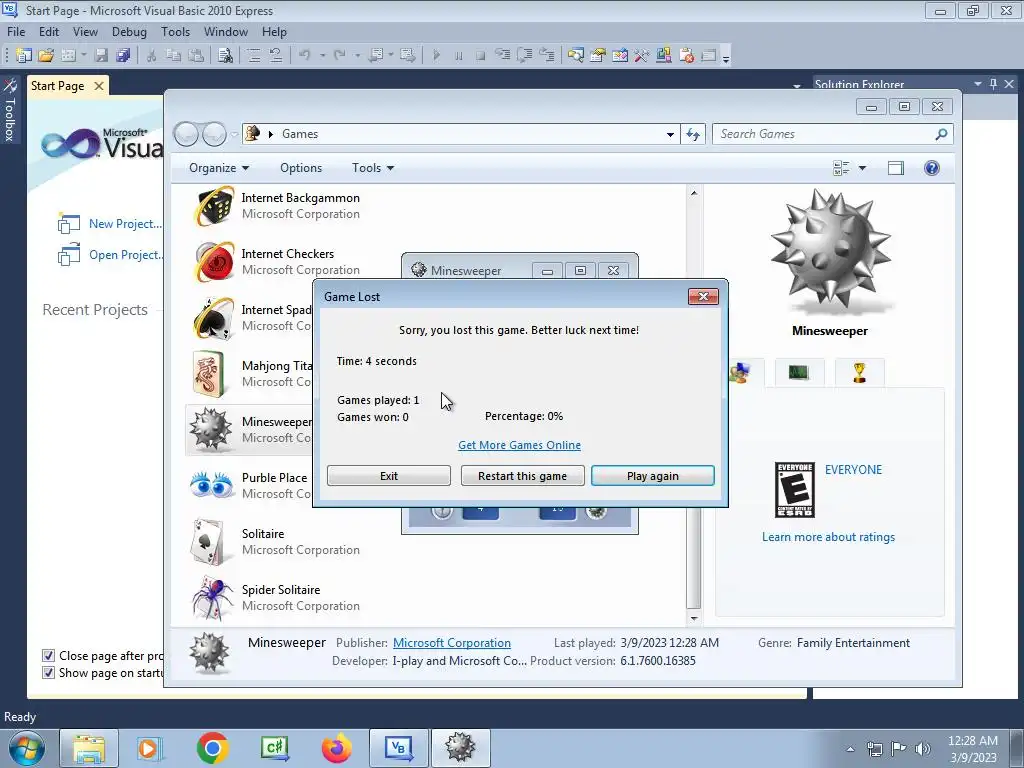The height and width of the screenshot is (768, 1024).
Task: Expand the Tools dropdown in Games window
Action: click(x=373, y=168)
